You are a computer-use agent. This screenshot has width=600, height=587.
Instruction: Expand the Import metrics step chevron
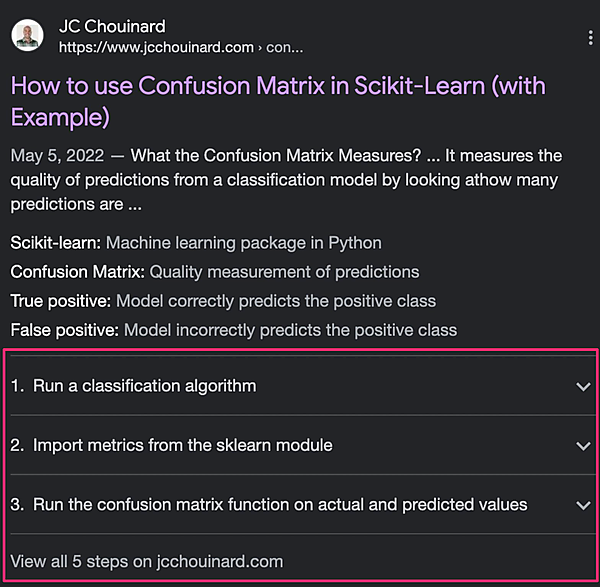pyautogui.click(x=583, y=446)
